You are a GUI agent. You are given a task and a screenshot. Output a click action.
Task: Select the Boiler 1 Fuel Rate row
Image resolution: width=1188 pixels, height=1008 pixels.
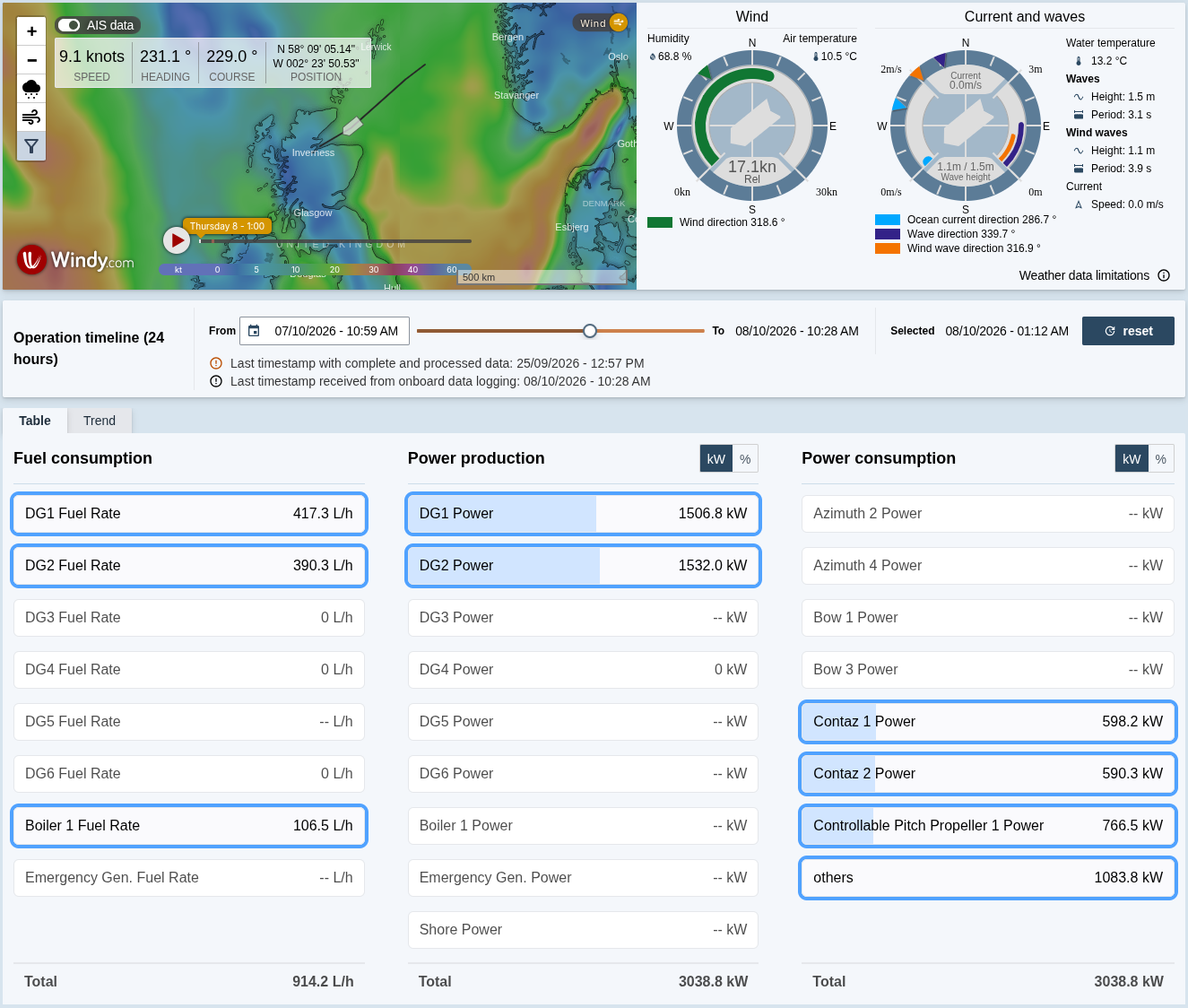point(189,826)
